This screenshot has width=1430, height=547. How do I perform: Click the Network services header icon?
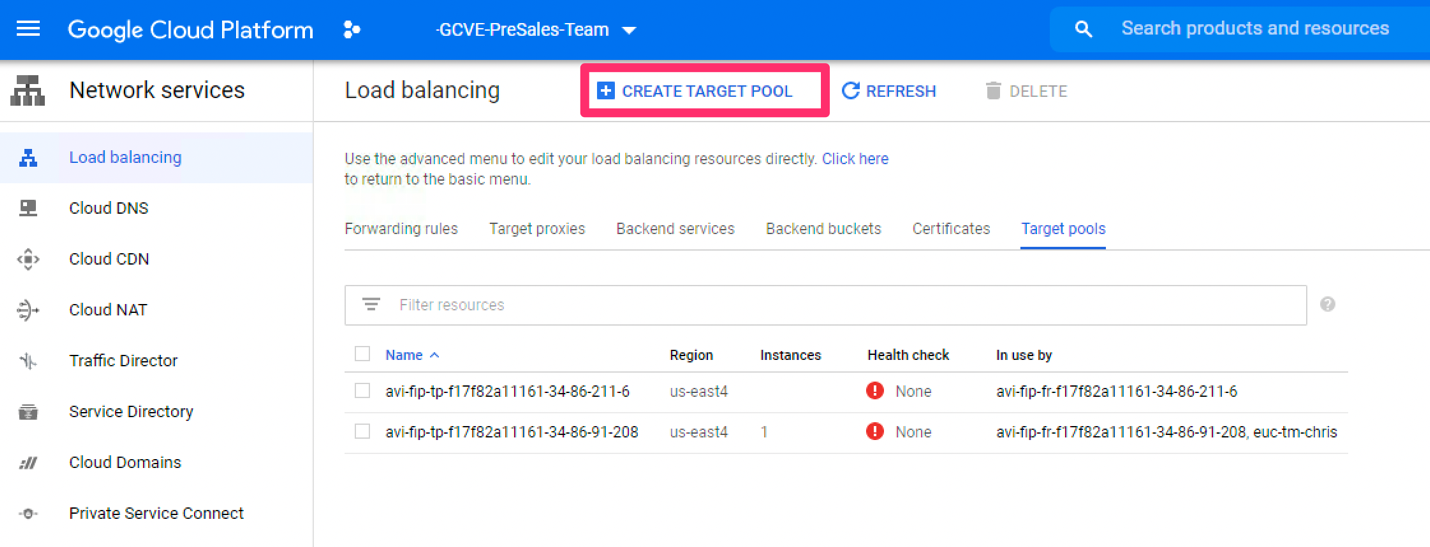[28, 91]
